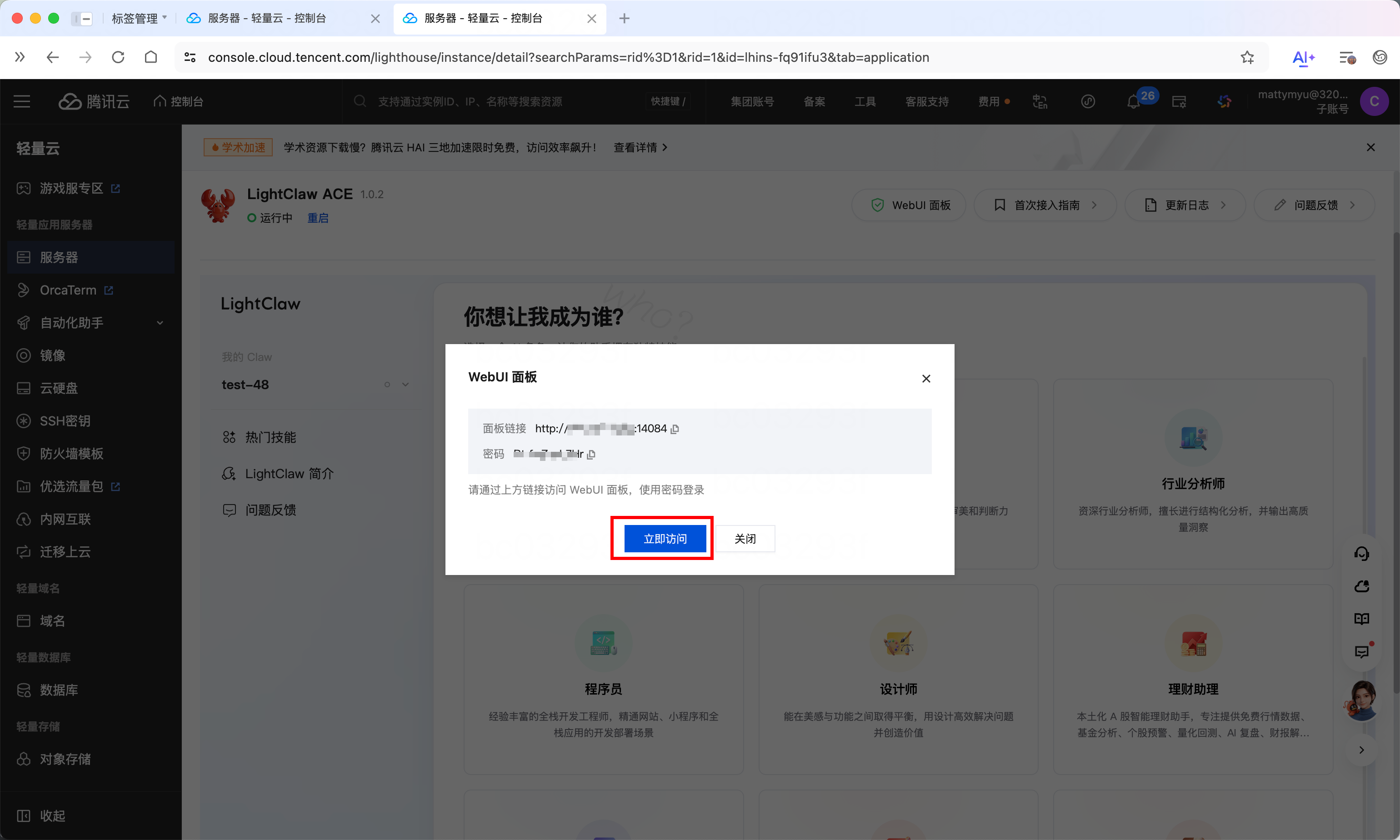Open the customer service headset icon

pos(1361,553)
